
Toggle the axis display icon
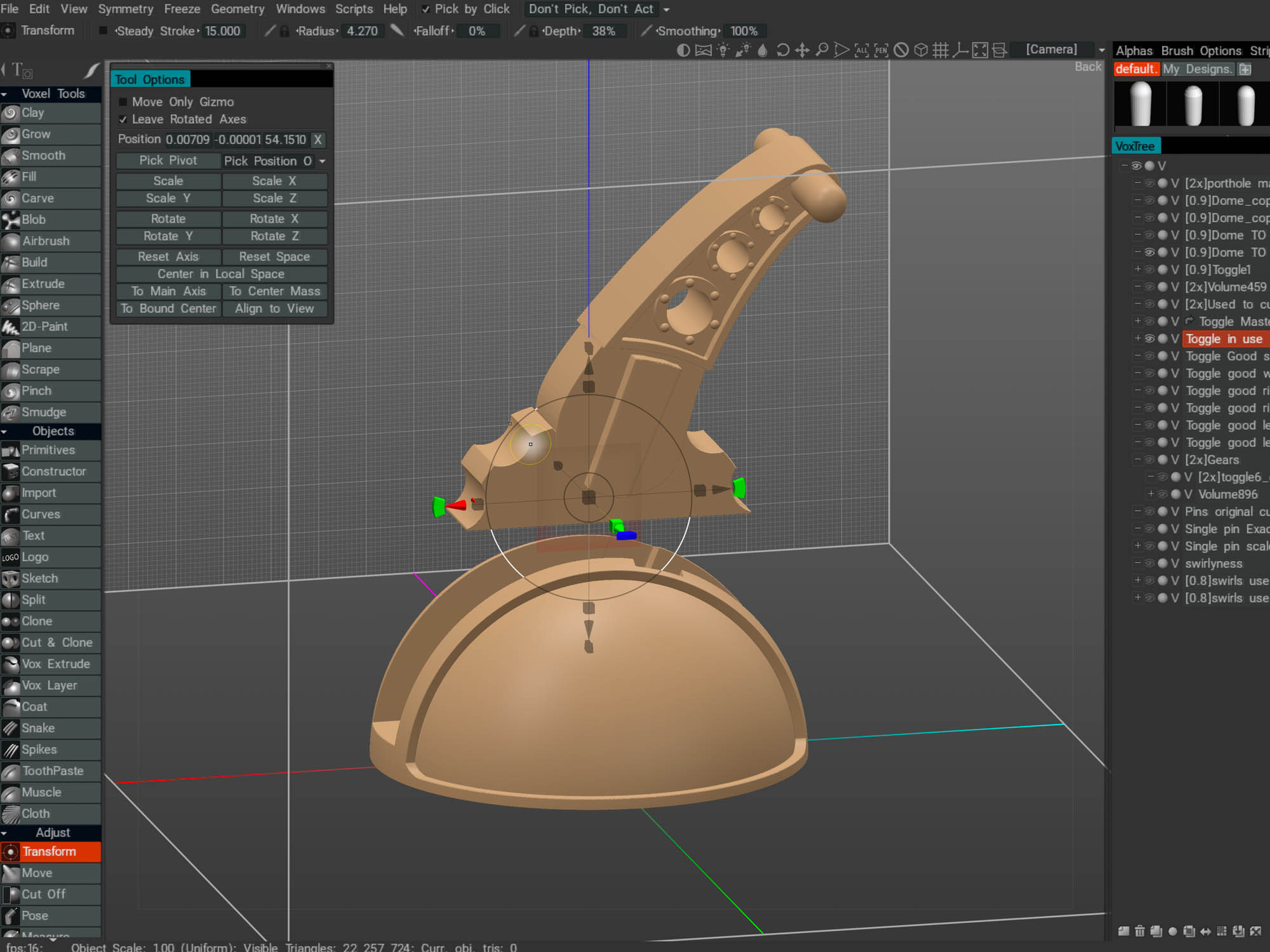[961, 50]
